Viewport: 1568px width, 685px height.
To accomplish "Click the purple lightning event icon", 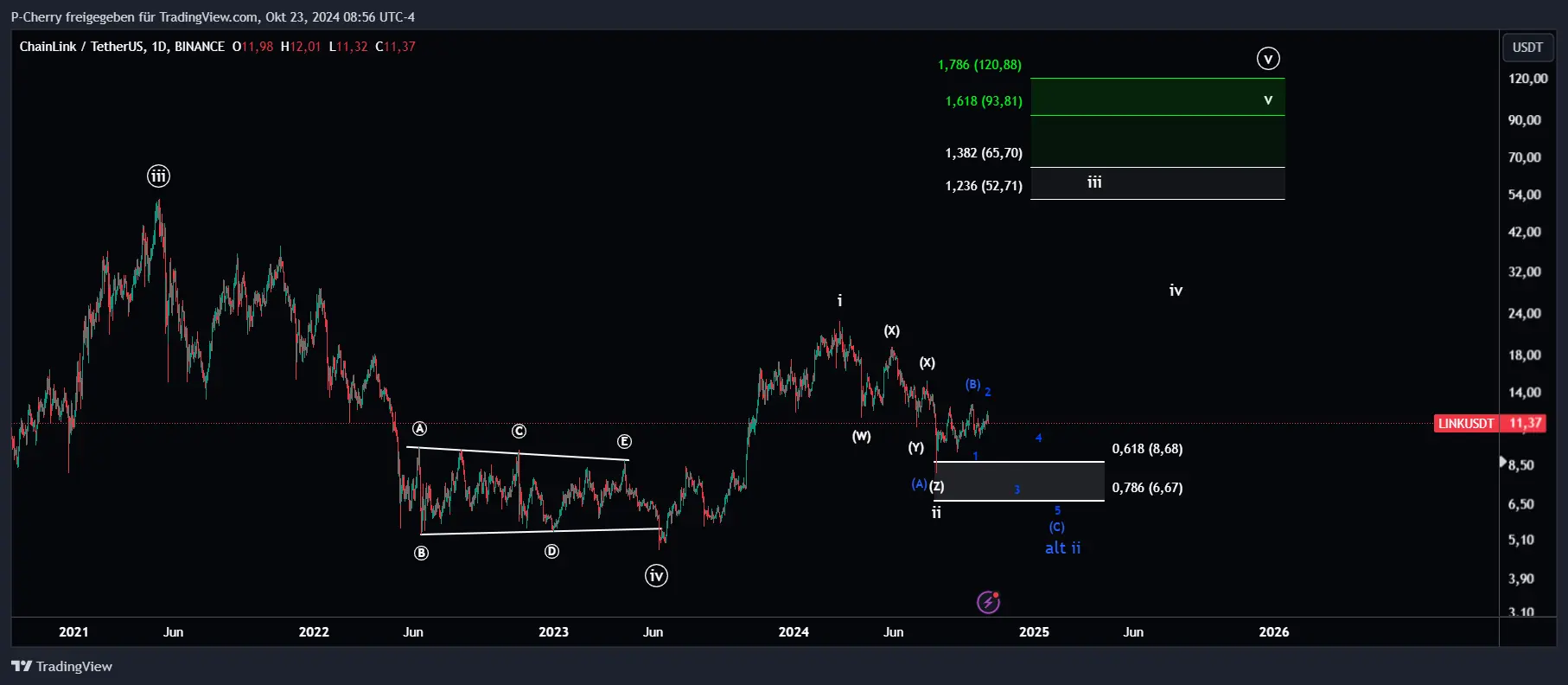I will (988, 602).
